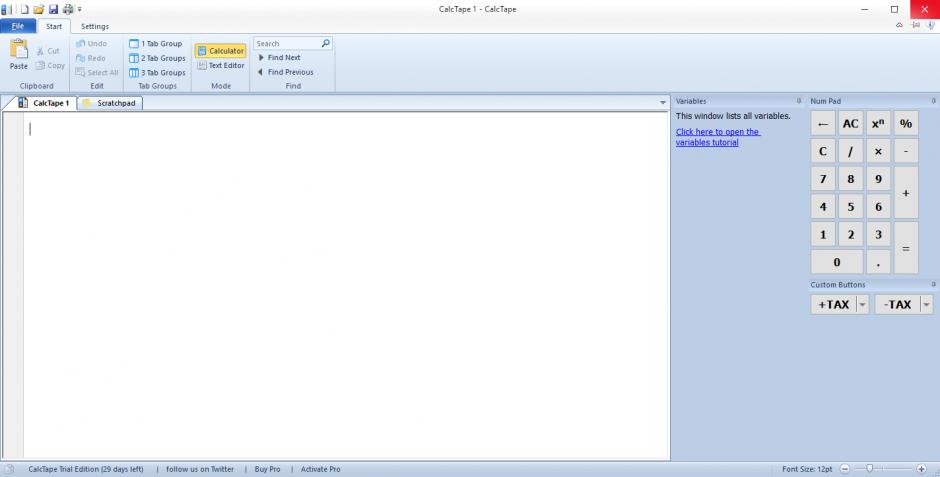Click Buy Pro in status bar
The image size is (940, 477).
coord(267,469)
